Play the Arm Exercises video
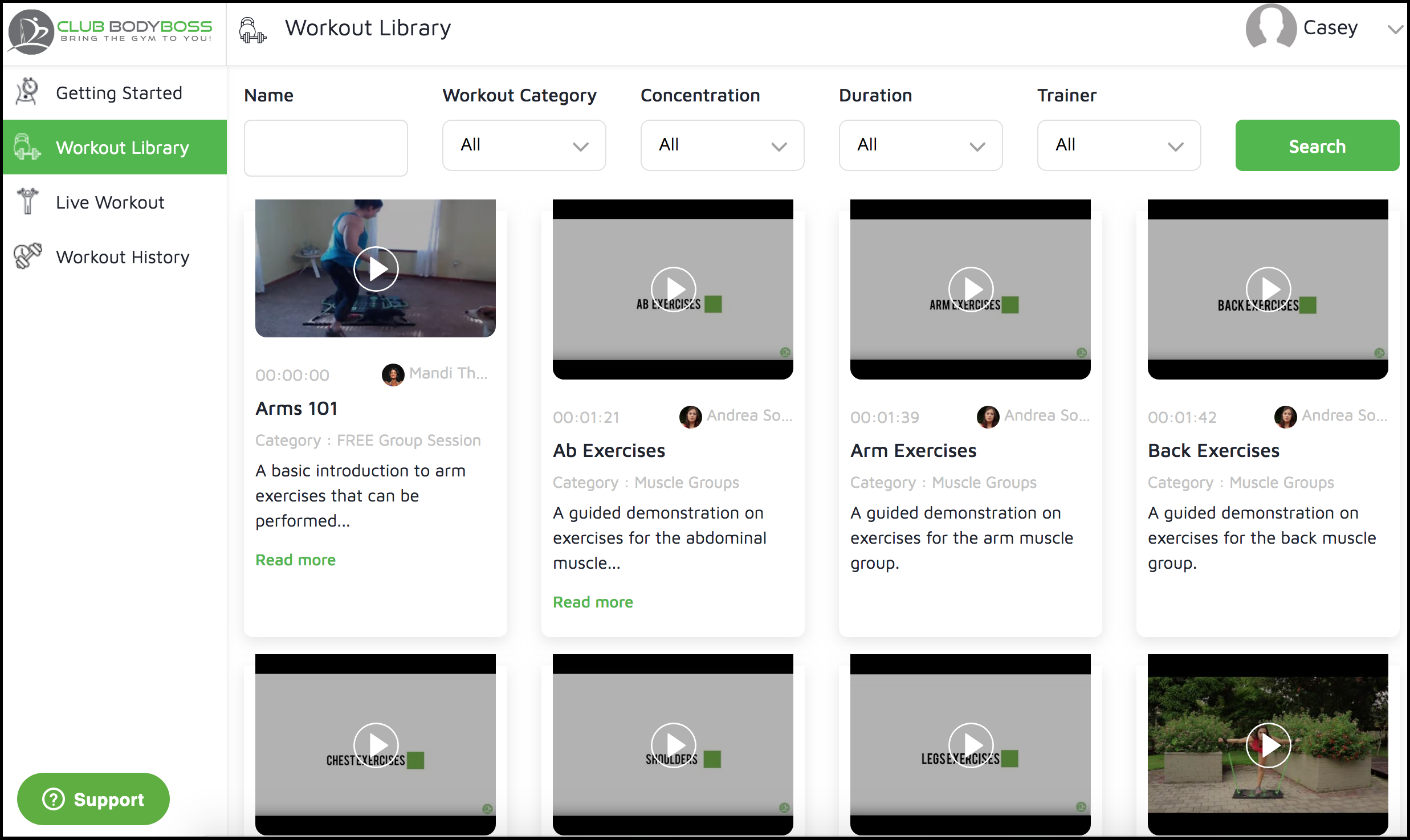The height and width of the screenshot is (840, 1410). 971,289
